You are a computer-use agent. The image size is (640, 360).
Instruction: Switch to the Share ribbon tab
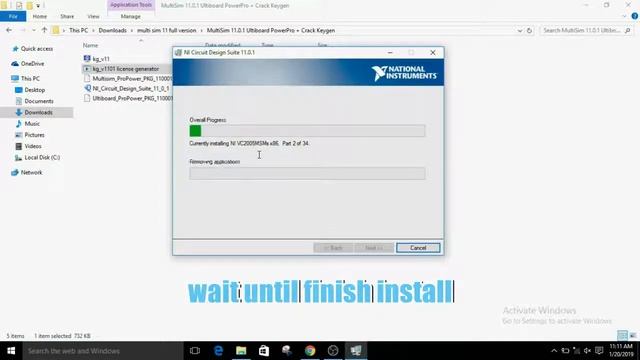[x=67, y=16]
